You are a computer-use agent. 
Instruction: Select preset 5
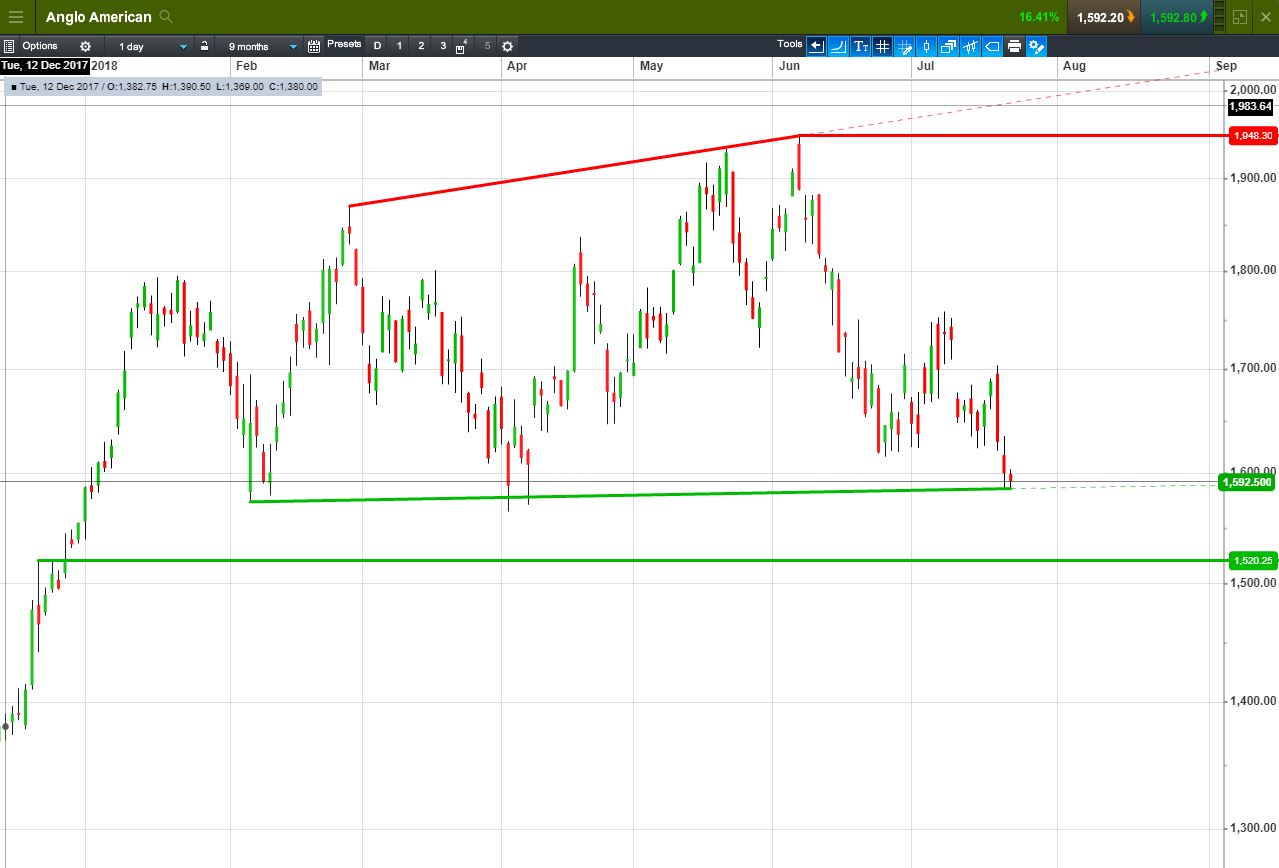point(487,46)
